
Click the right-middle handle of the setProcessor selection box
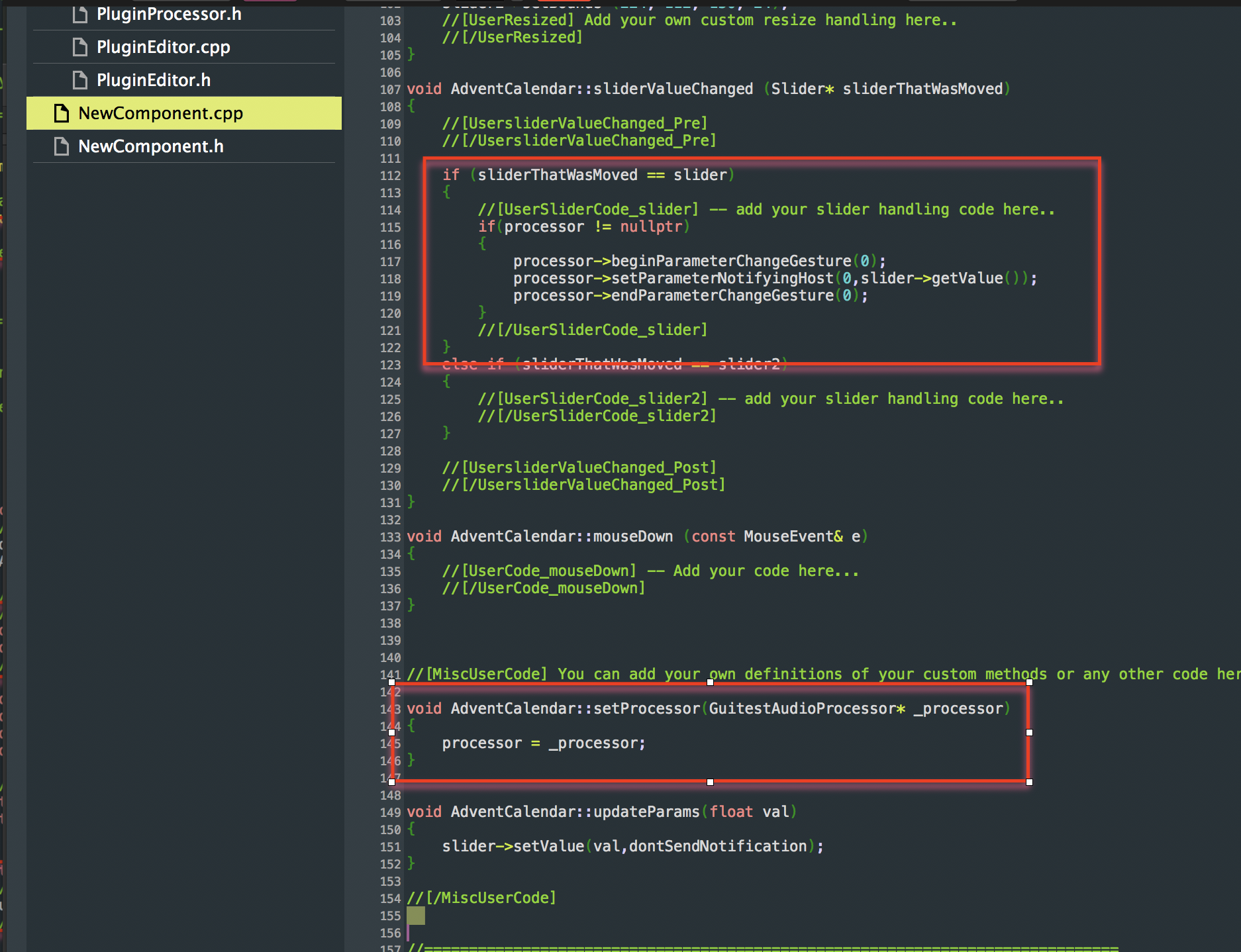point(1029,732)
